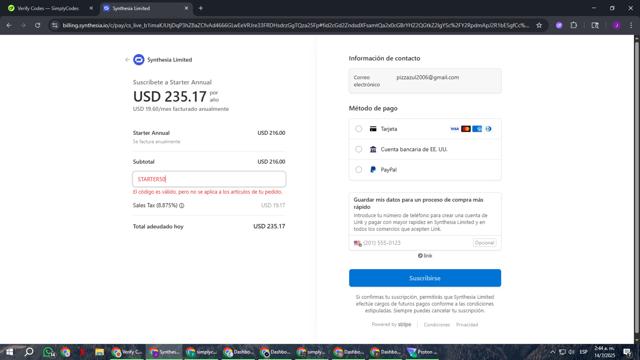The image size is (640, 360).
Task: Open the Windows Start menu
Action: click(x=9, y=352)
